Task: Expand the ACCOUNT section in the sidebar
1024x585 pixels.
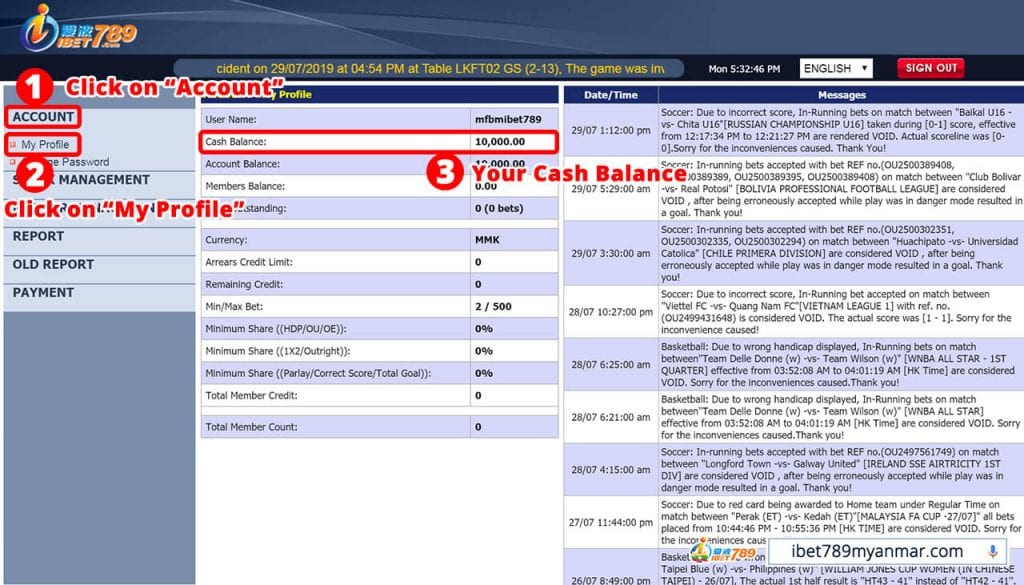Action: 42,116
